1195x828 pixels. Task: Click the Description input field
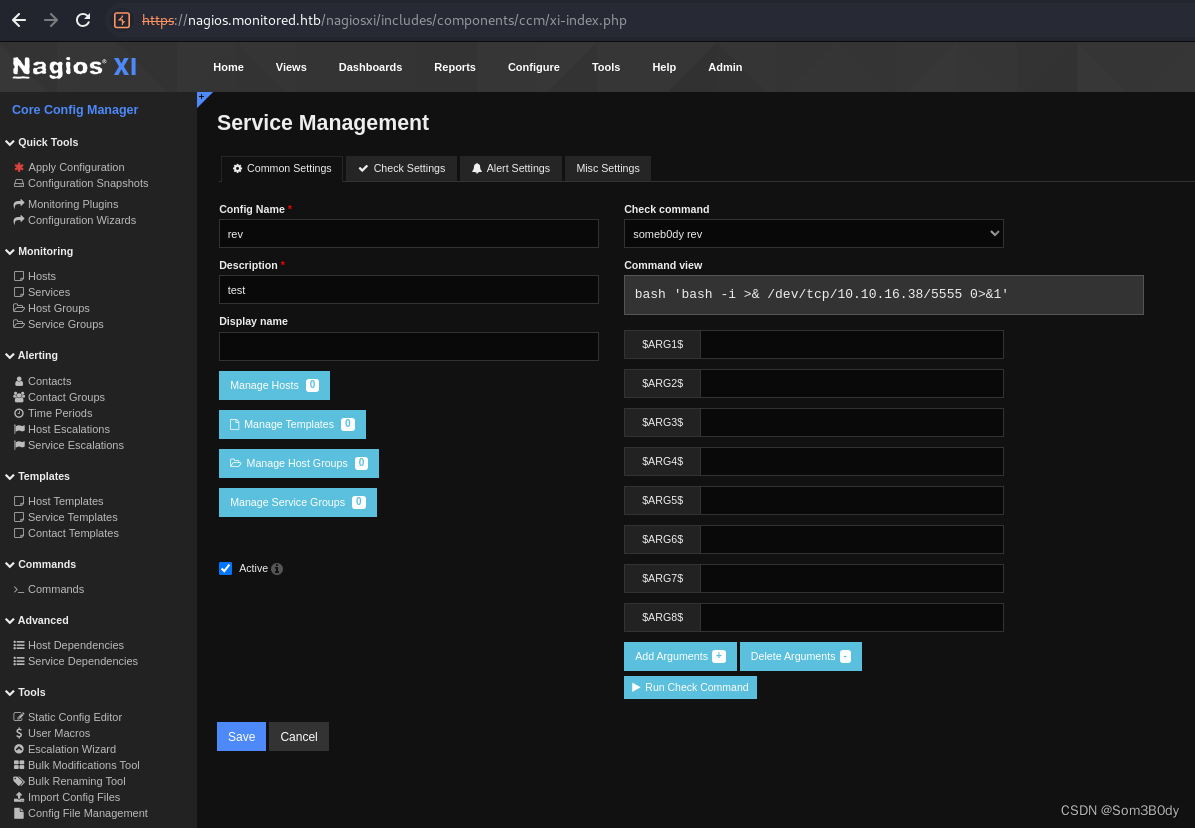point(408,290)
